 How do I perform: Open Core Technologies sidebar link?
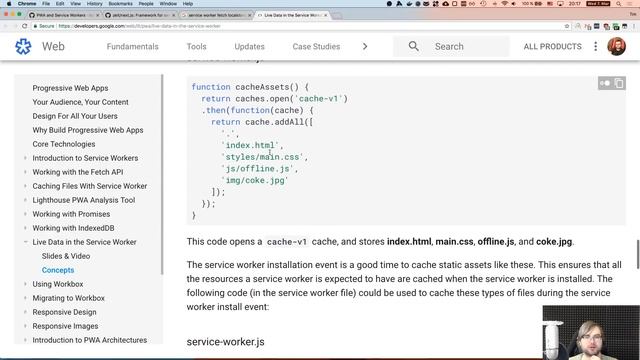(x=64, y=144)
